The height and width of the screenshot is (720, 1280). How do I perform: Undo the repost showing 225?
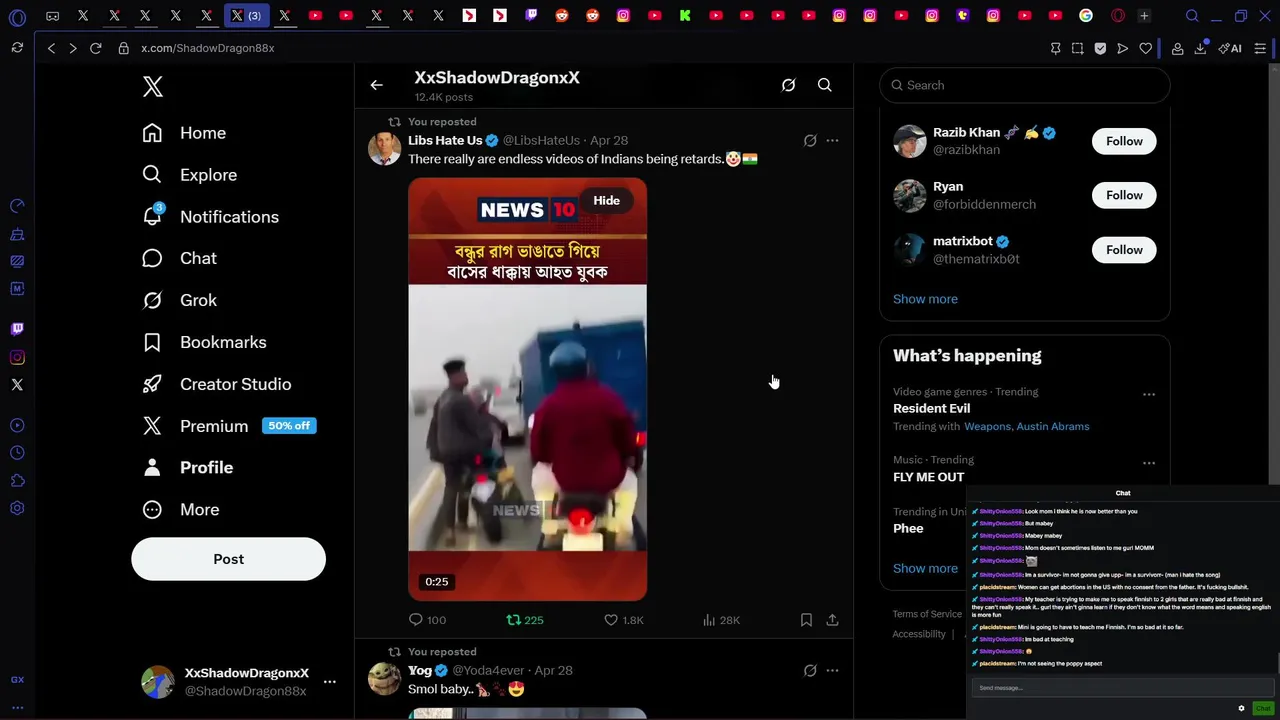pyautogui.click(x=525, y=620)
